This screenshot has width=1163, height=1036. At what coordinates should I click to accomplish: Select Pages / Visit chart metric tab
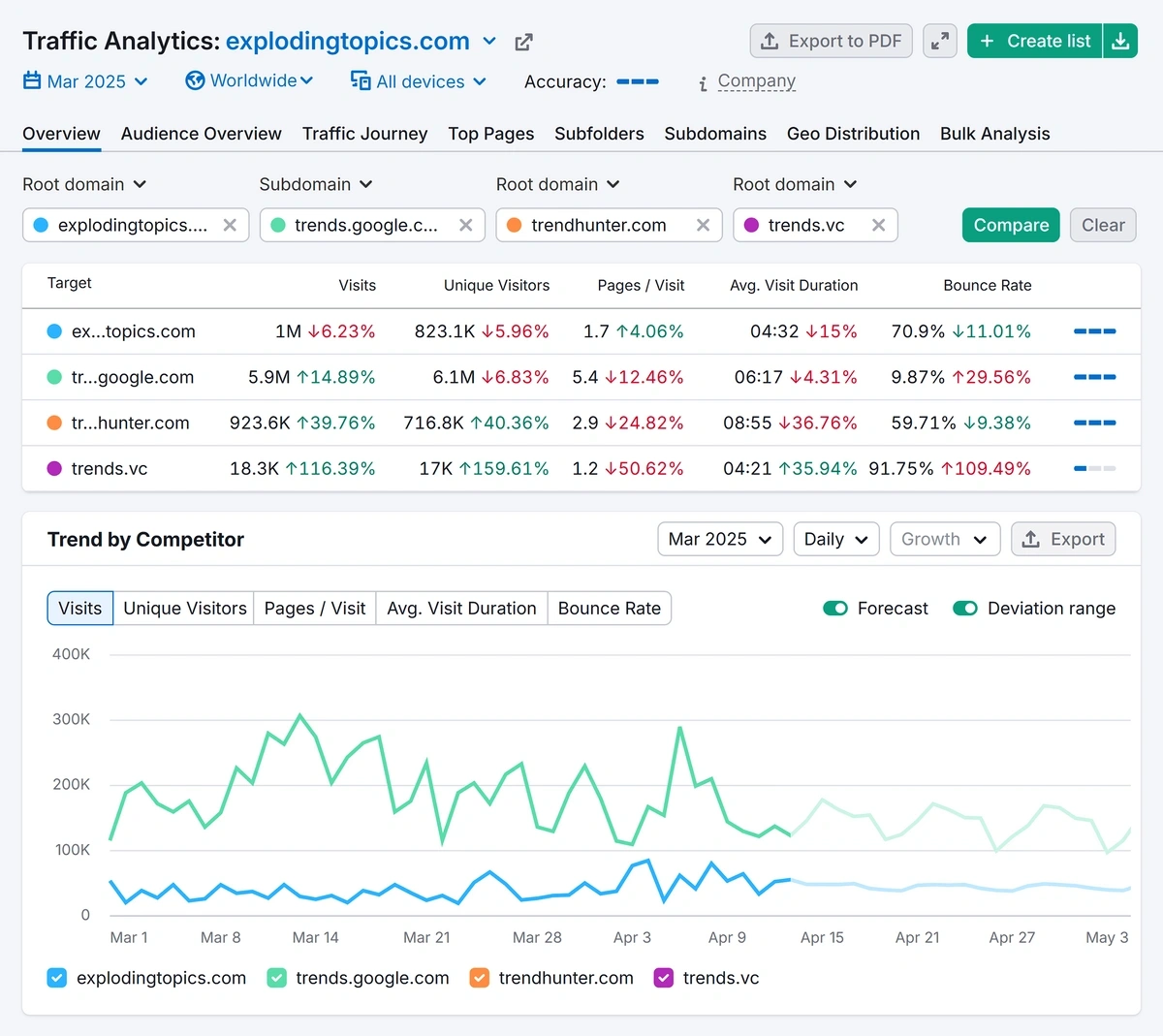(315, 609)
